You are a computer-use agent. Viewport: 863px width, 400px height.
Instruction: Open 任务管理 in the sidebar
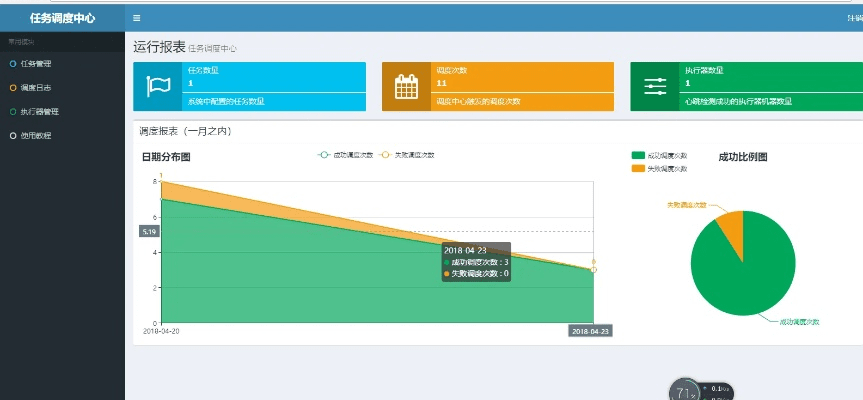coord(36,64)
